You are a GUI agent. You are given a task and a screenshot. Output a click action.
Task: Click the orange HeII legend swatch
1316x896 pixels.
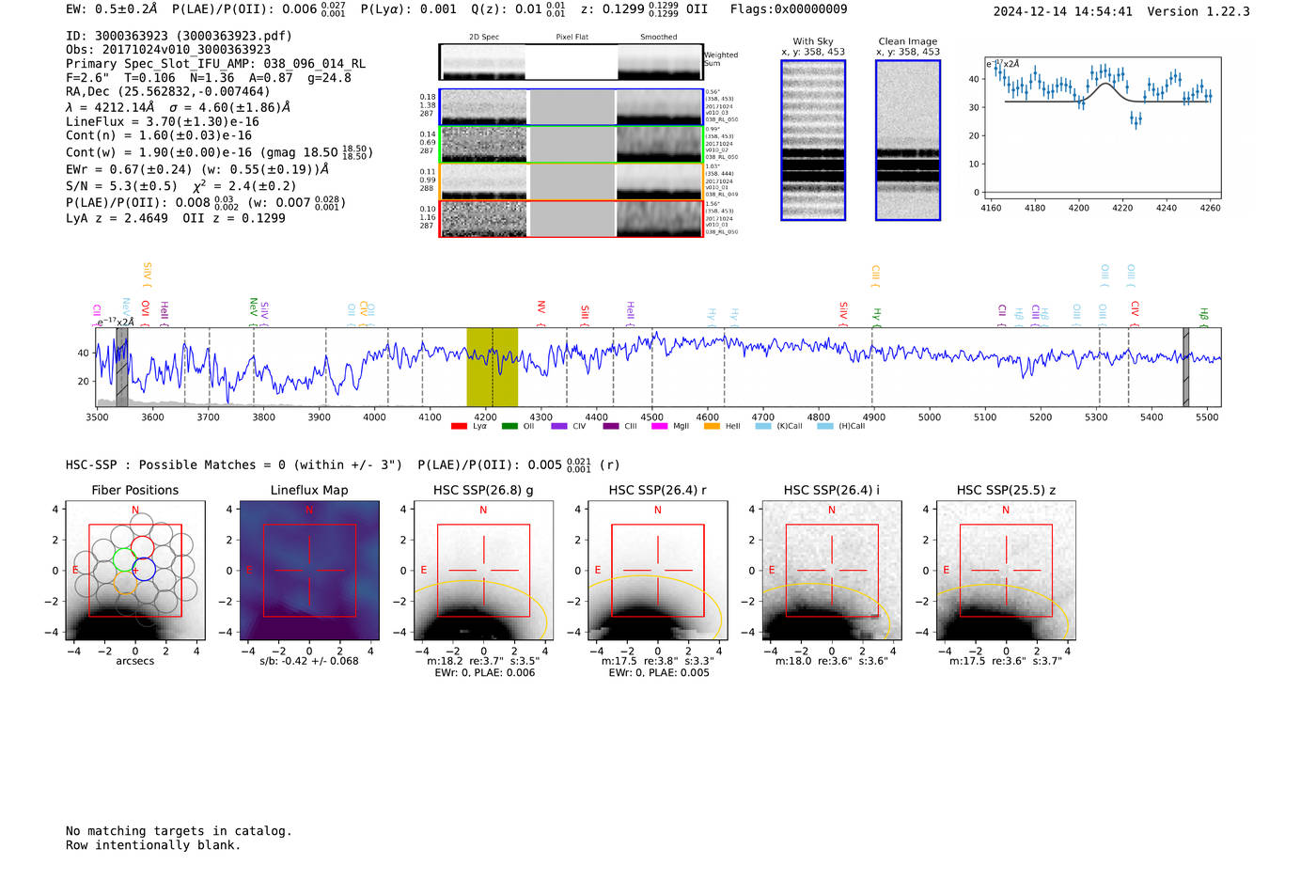coord(712,426)
